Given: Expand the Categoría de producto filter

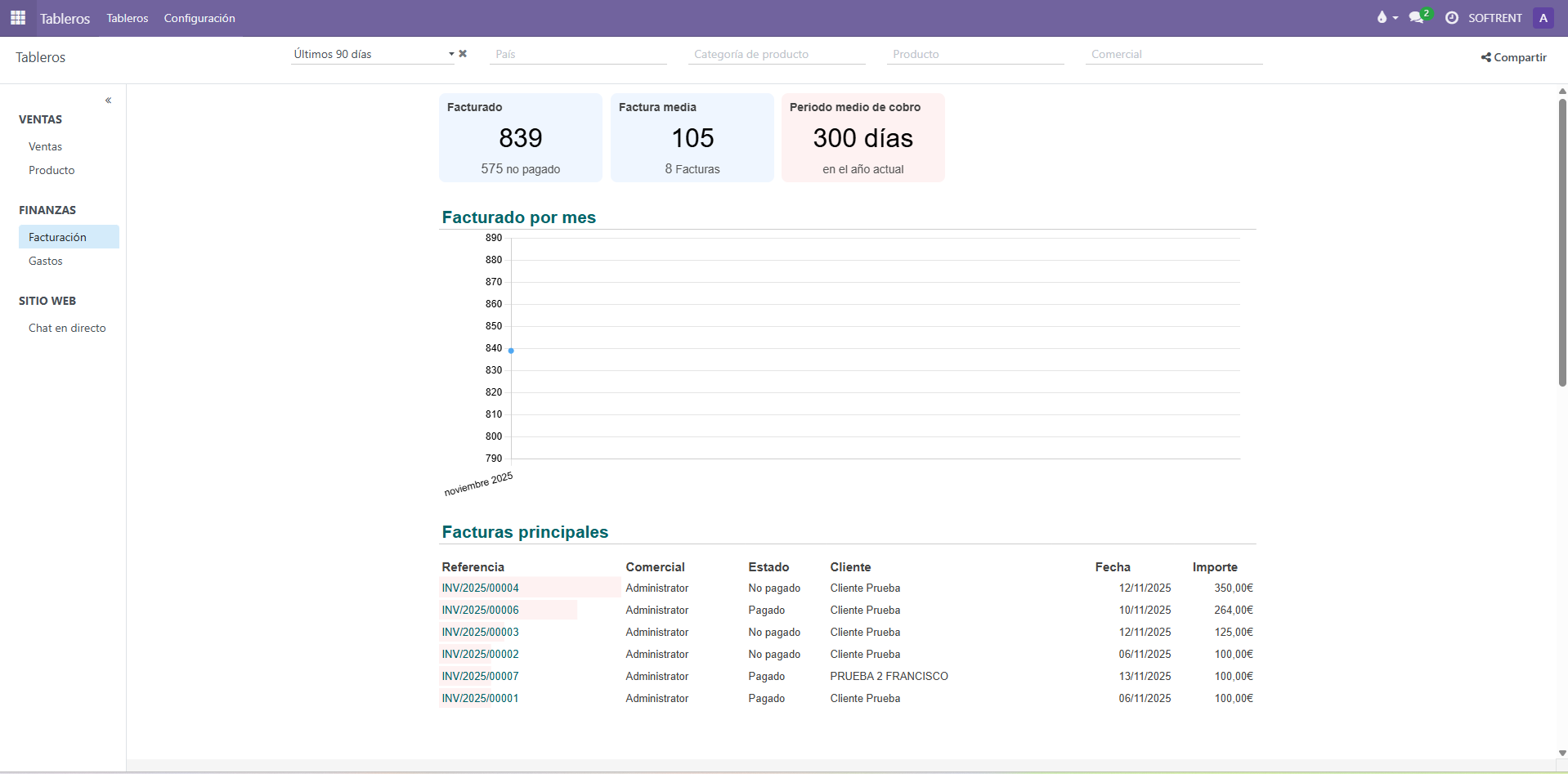Looking at the screenshot, I should coord(777,54).
